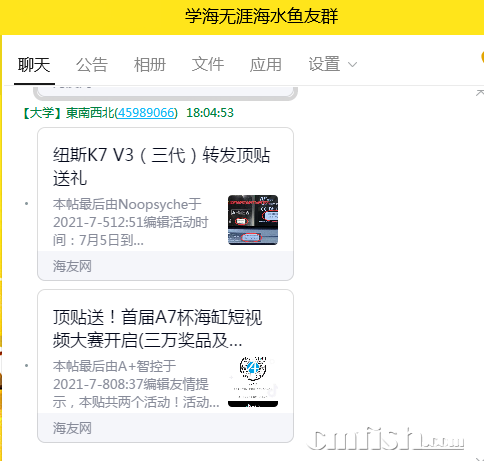Open the 文件 tab
Screen dimensions: 484x461
[208, 65]
